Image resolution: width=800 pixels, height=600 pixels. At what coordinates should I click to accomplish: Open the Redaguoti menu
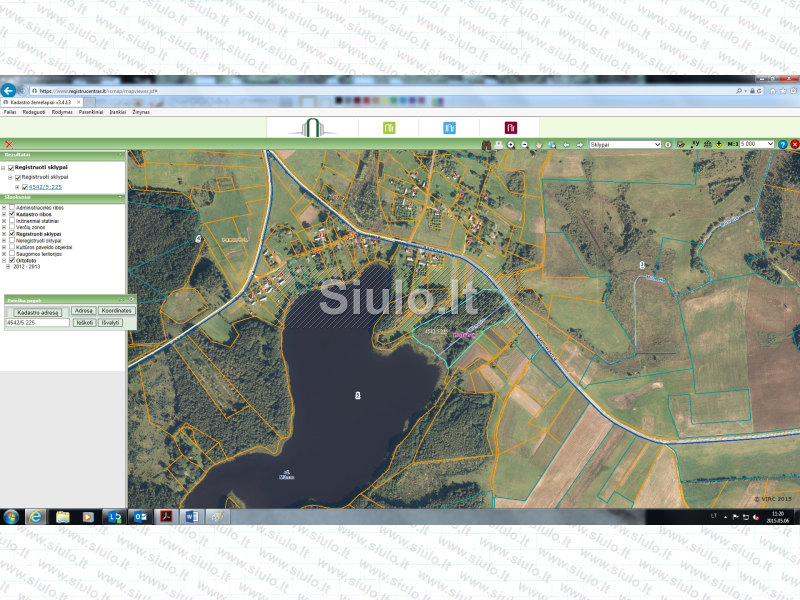(x=34, y=112)
